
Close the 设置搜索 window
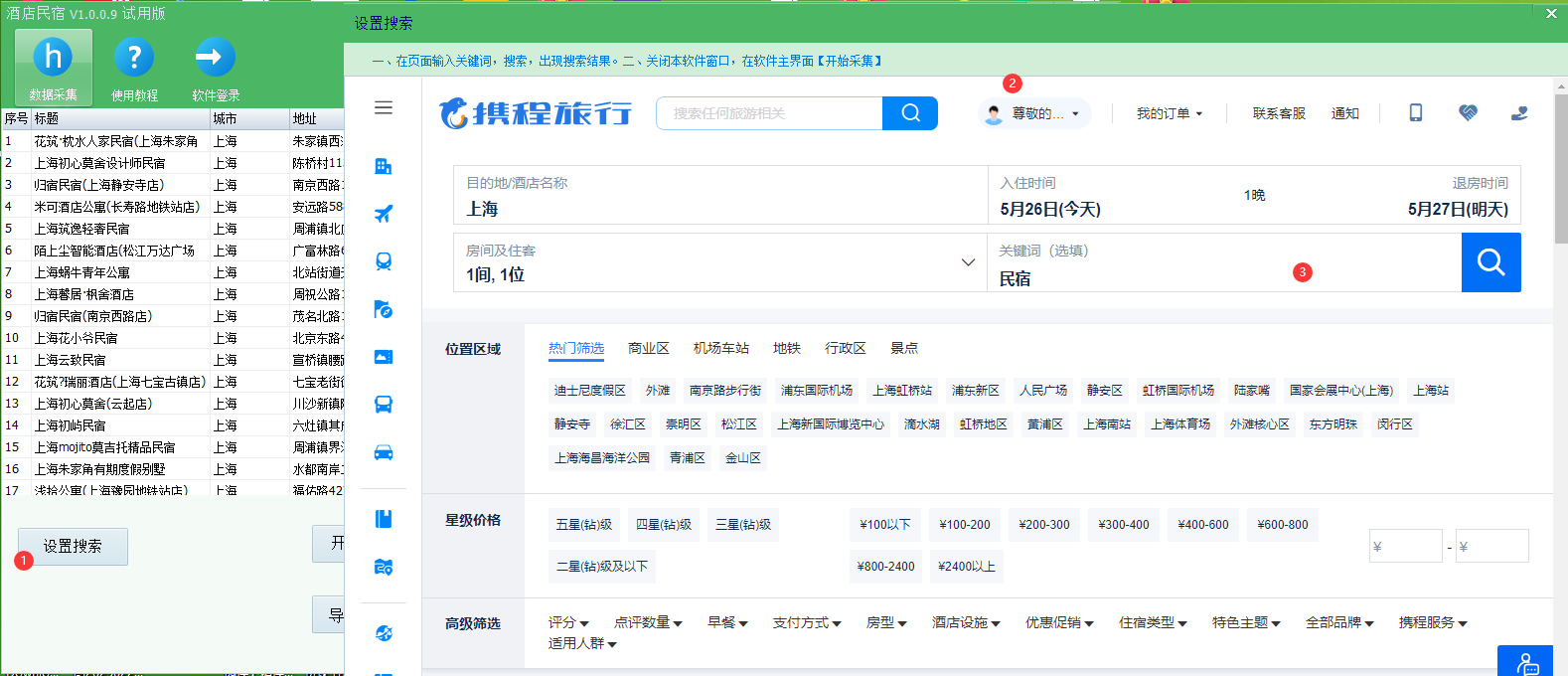pos(1551,13)
